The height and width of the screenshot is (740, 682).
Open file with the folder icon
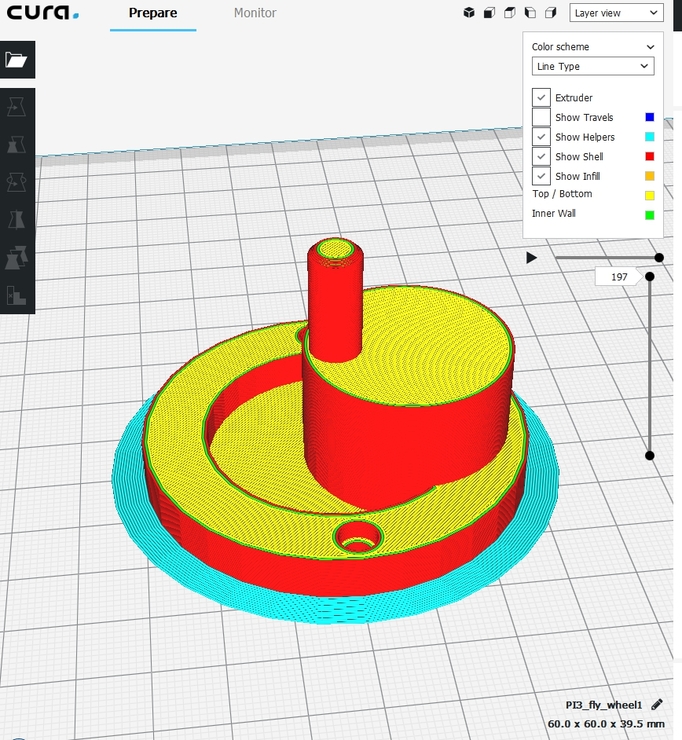(x=16, y=60)
